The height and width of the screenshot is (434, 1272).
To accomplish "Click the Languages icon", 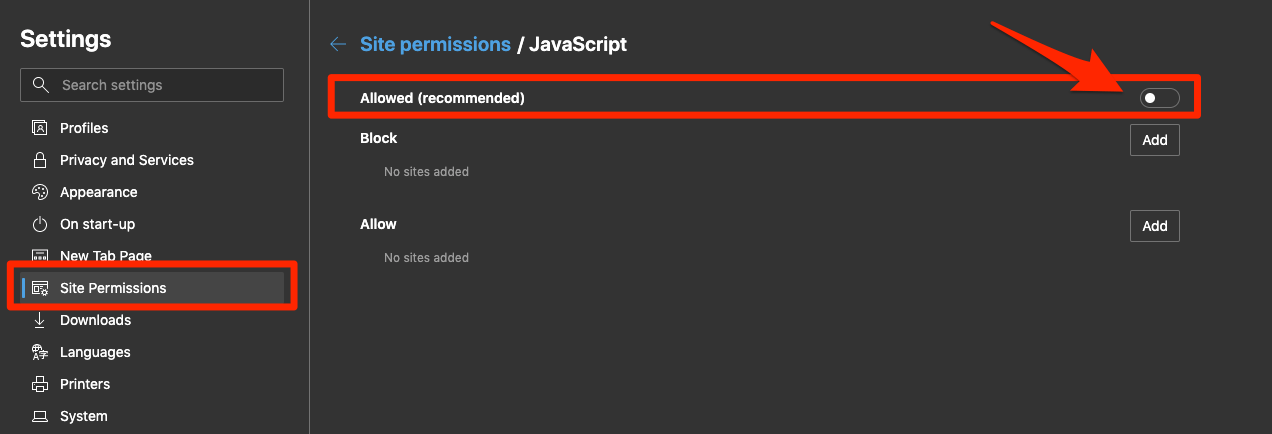I will coord(40,352).
